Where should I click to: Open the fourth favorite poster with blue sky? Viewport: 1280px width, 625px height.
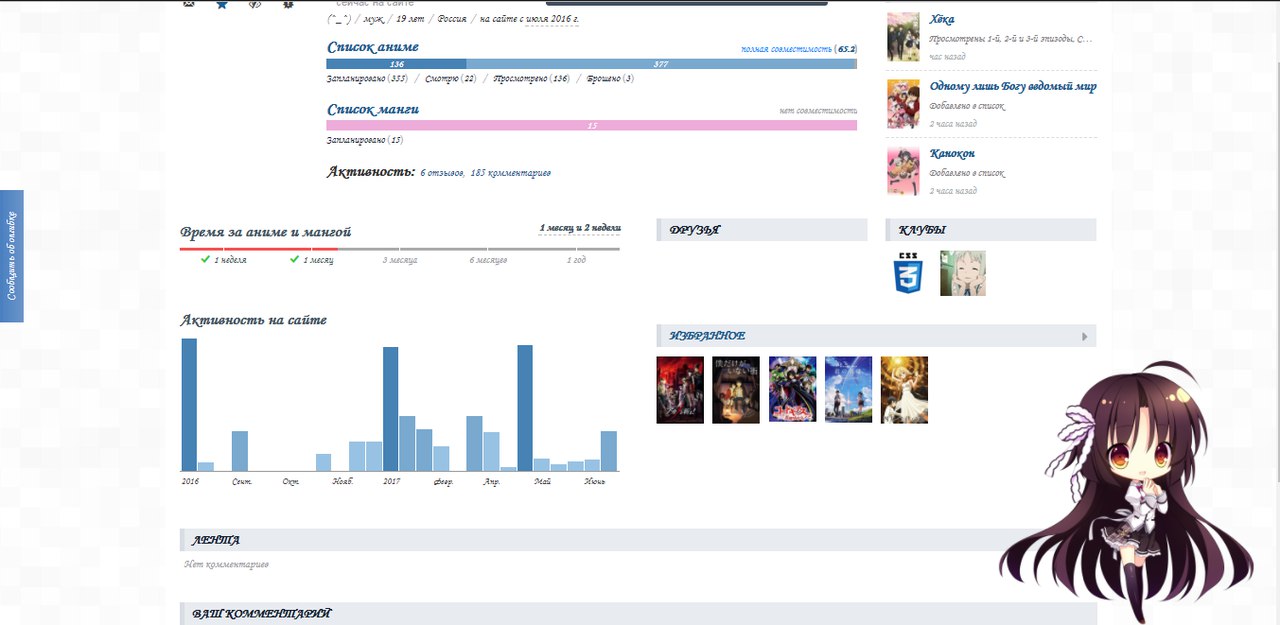coord(848,390)
